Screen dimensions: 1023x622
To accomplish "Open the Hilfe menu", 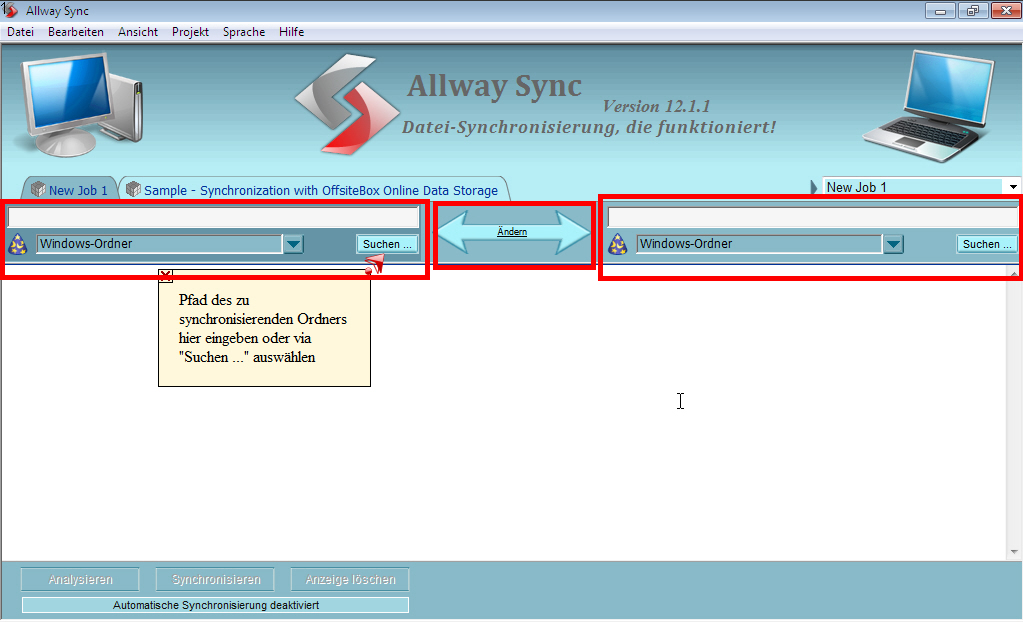I will [292, 32].
